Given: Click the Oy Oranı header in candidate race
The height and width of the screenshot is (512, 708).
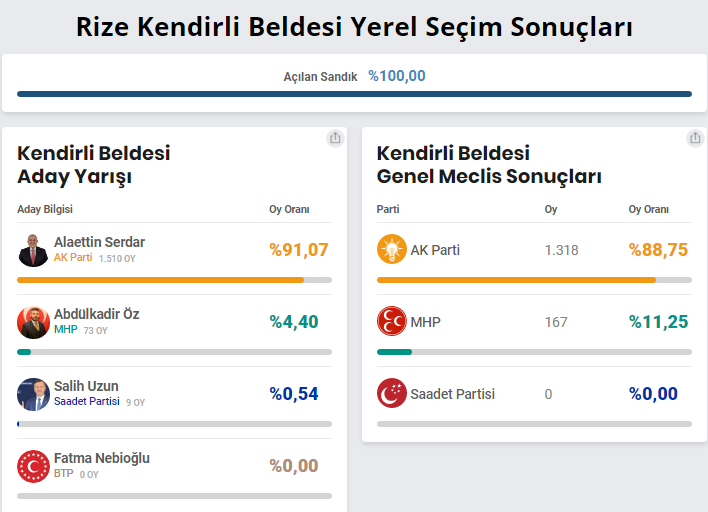Looking at the screenshot, I should coord(289,209).
